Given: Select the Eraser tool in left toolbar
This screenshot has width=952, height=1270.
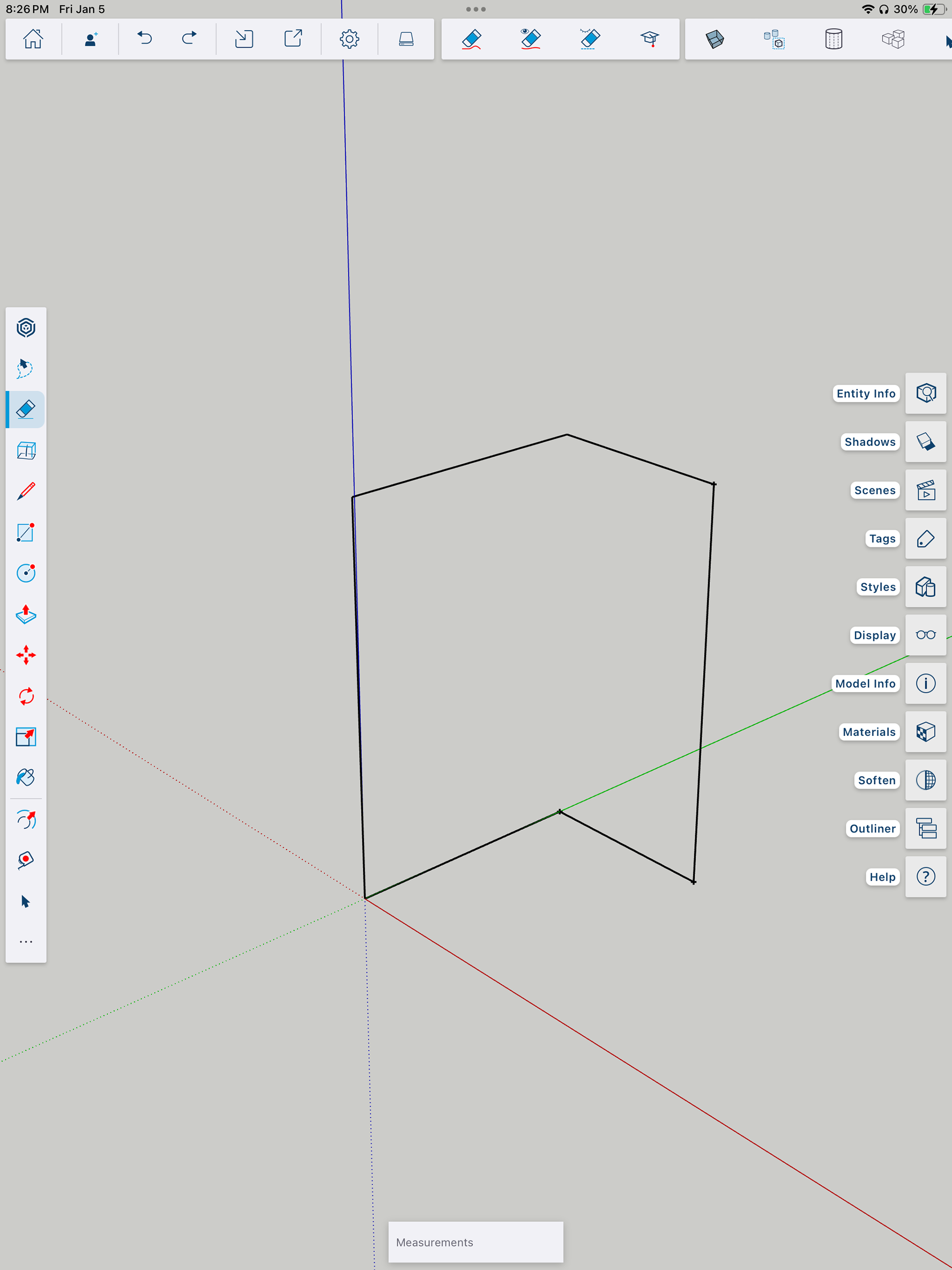Looking at the screenshot, I should 26,409.
